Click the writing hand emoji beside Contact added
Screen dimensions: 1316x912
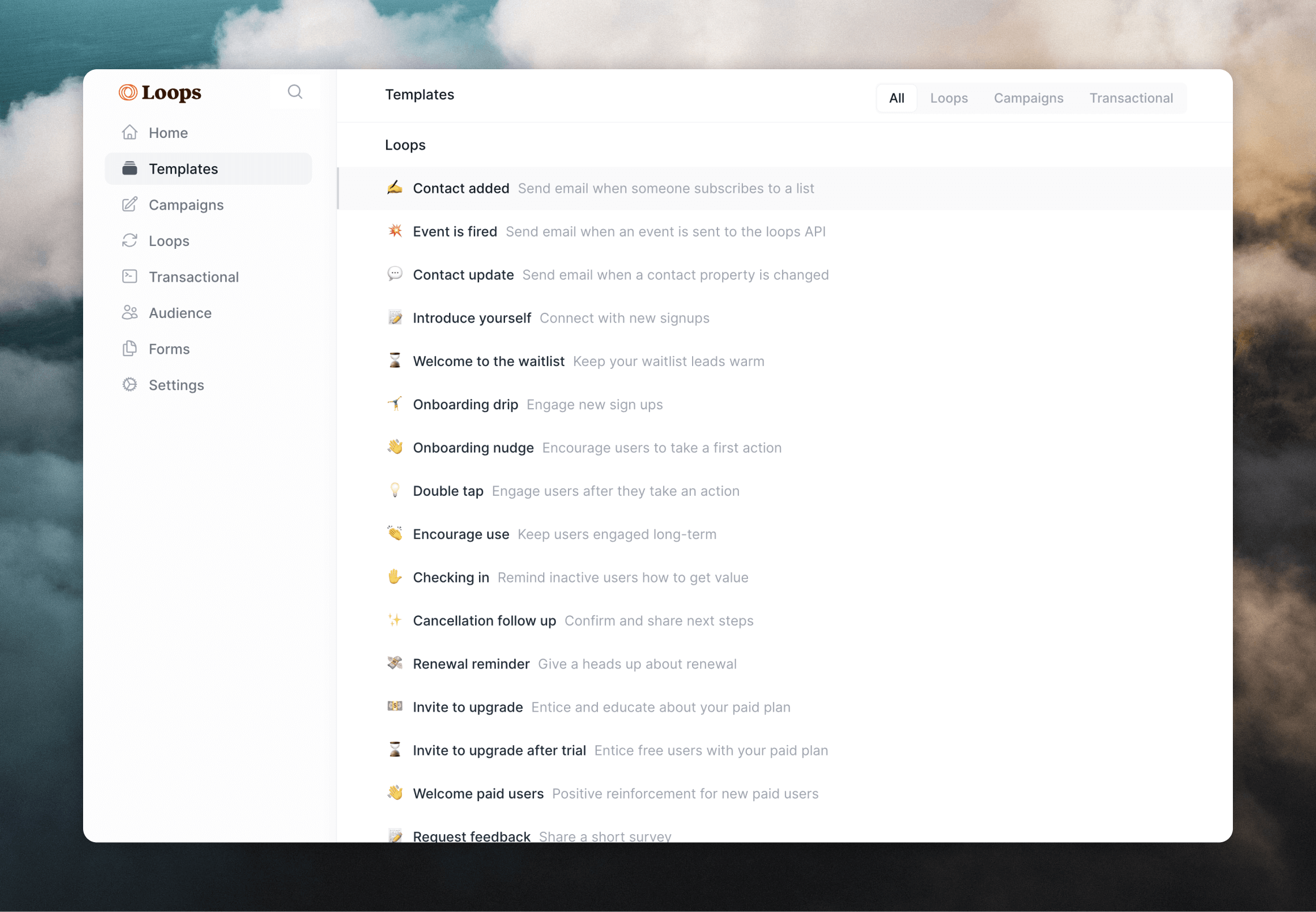395,188
